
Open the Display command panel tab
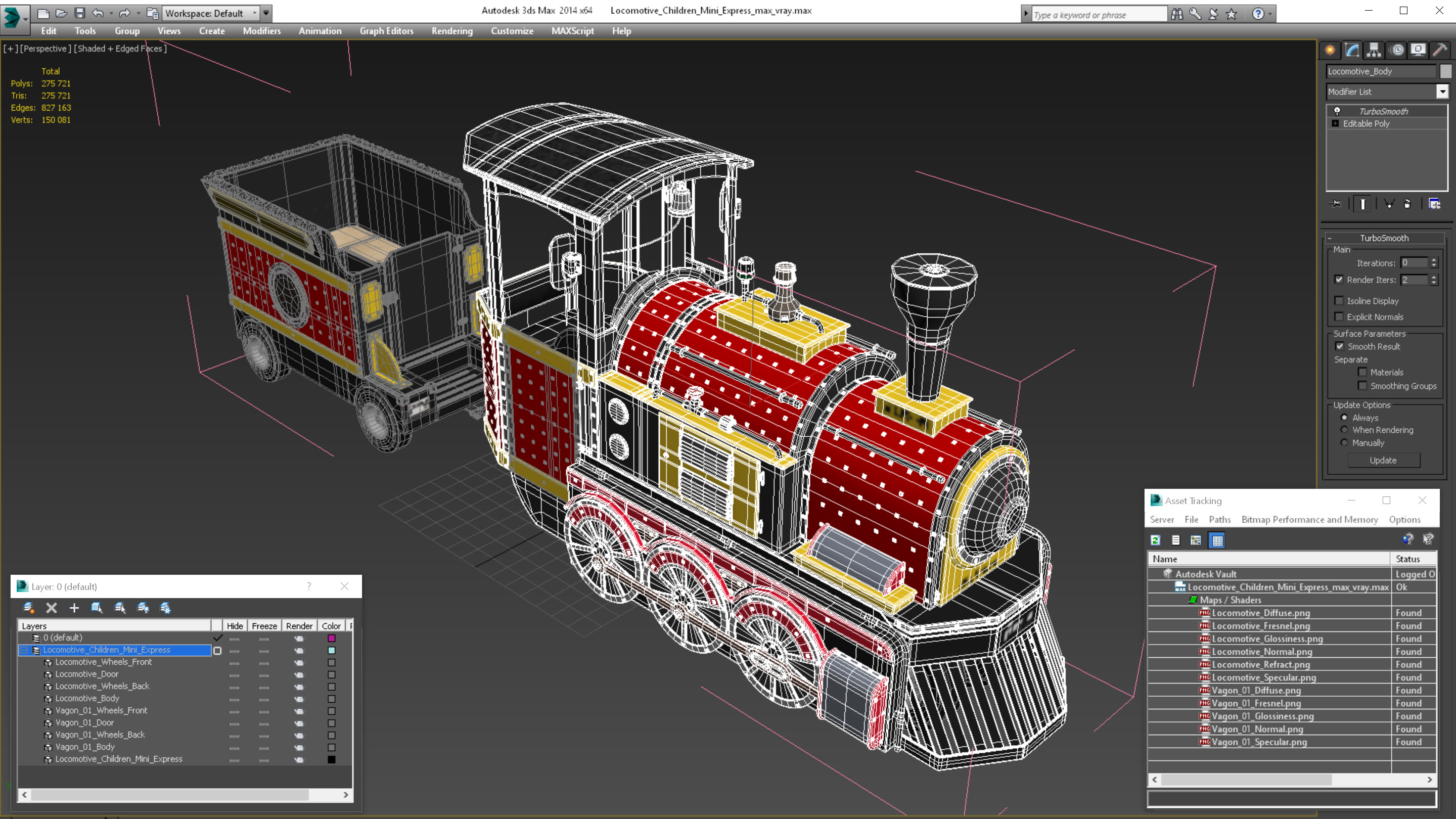click(x=1418, y=51)
